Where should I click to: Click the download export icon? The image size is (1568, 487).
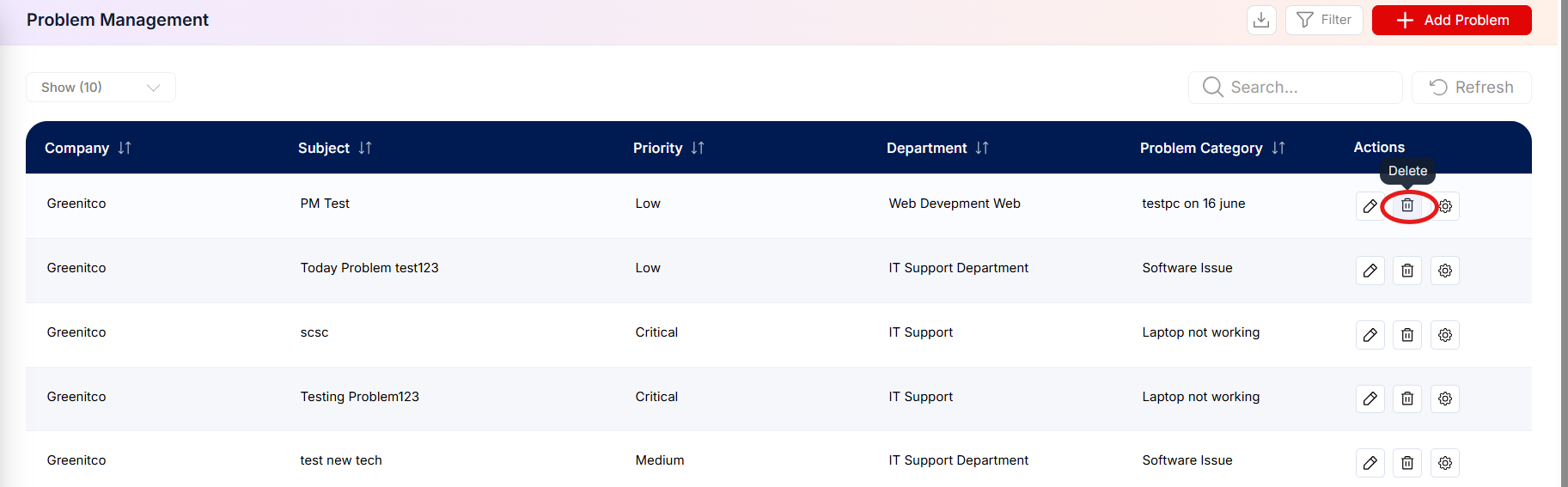pyautogui.click(x=1261, y=20)
